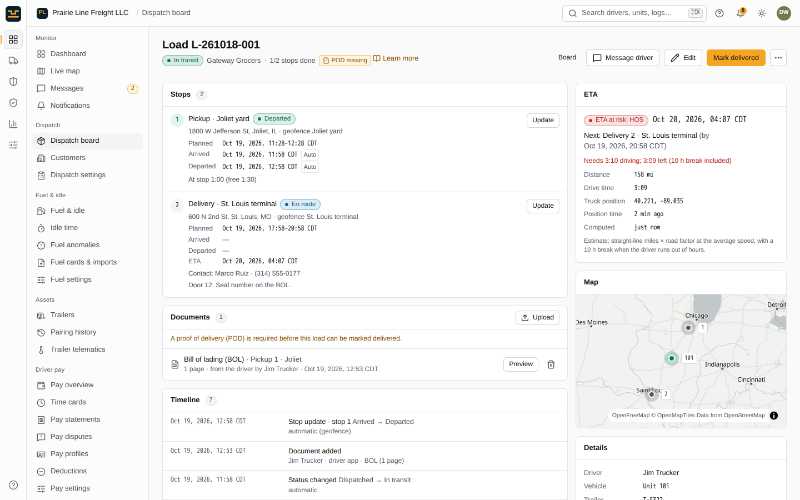Click the Bill of lading document file icon

(x=174, y=364)
